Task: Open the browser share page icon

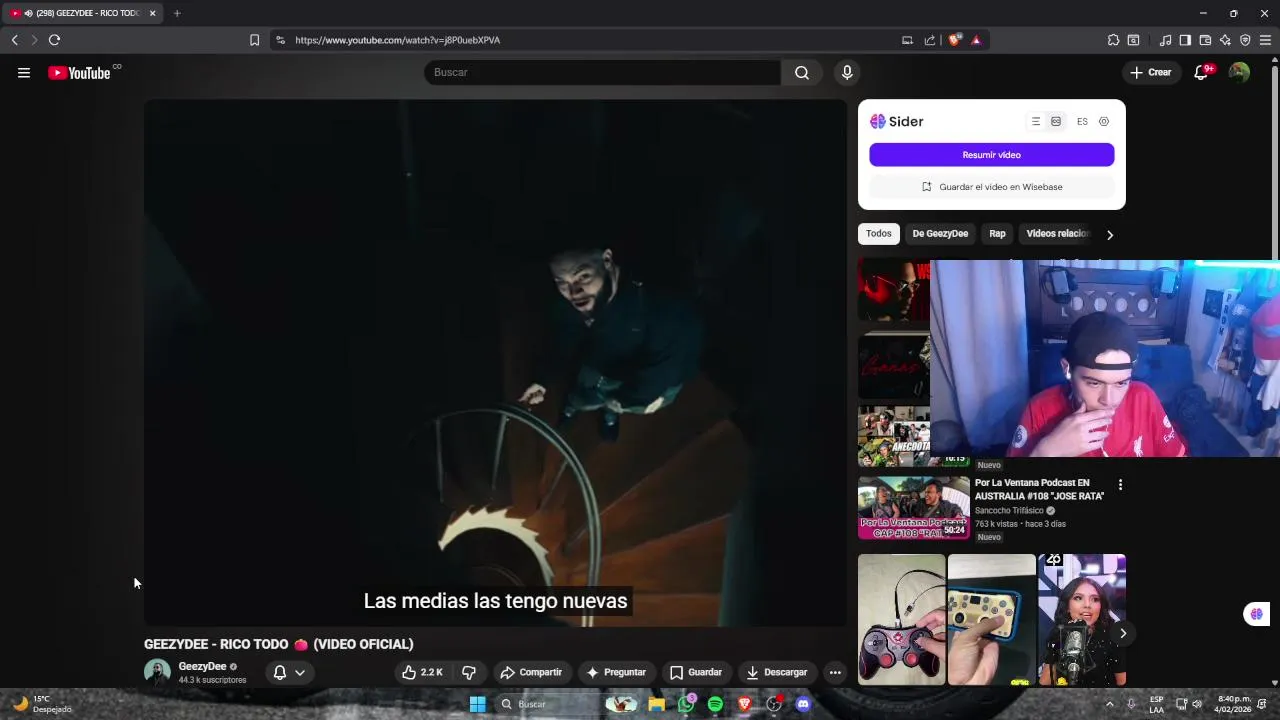Action: (930, 40)
